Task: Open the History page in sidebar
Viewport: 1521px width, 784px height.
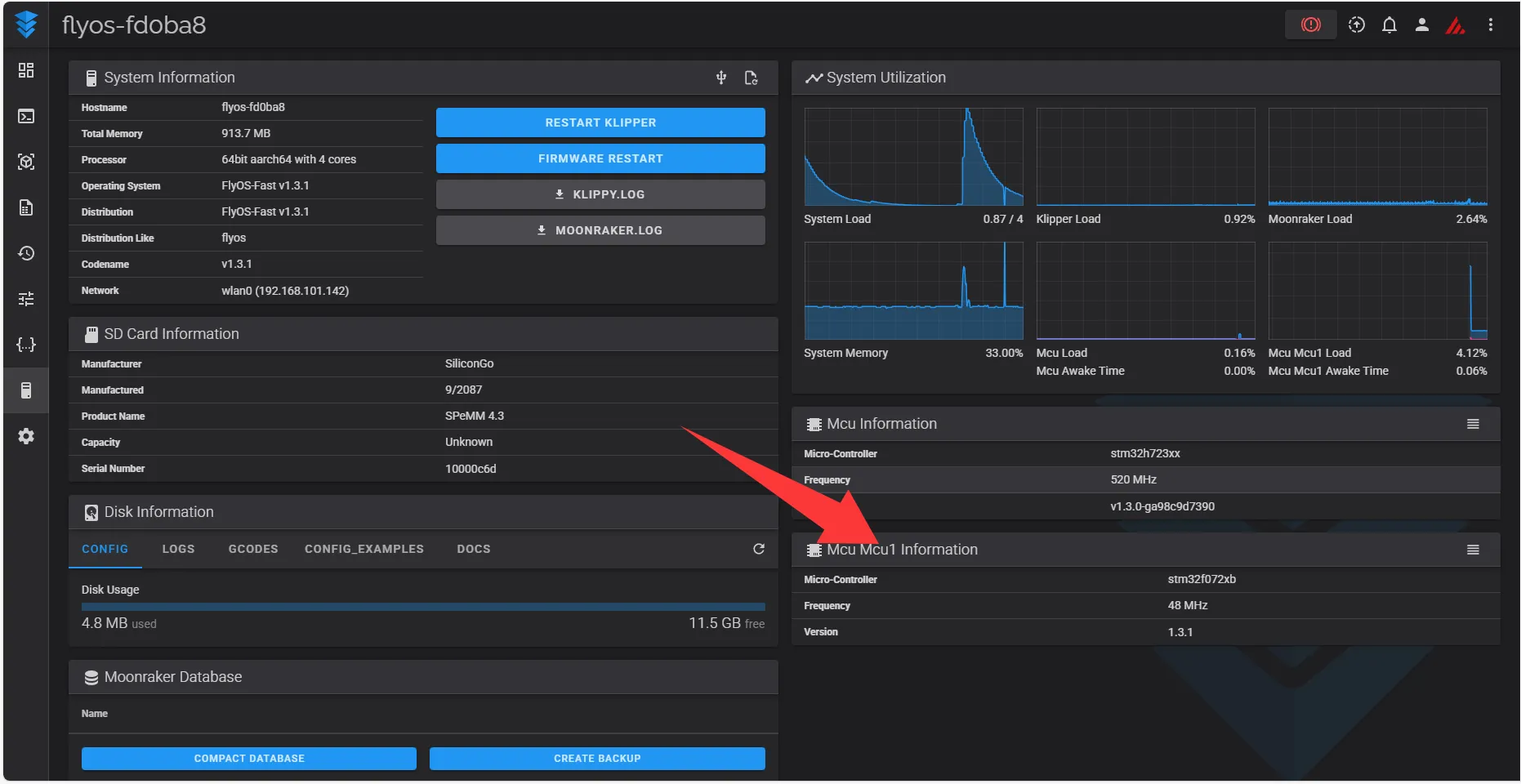Action: tap(26, 253)
